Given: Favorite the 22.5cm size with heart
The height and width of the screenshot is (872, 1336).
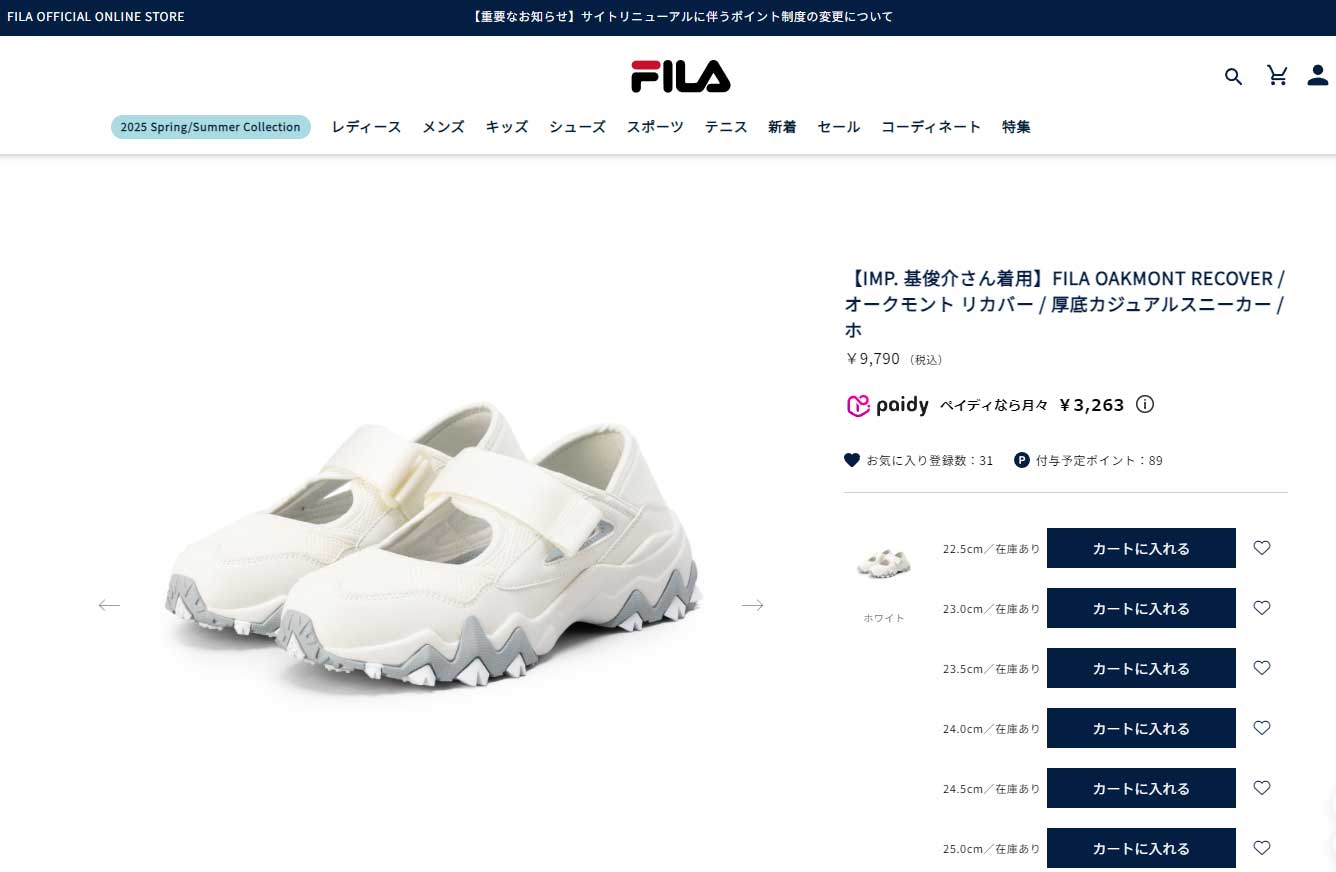Looking at the screenshot, I should [1262, 548].
